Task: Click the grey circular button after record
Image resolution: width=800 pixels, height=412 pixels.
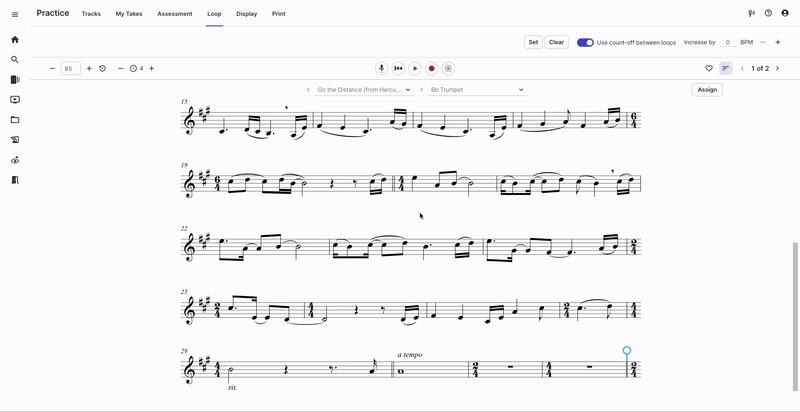Action: [x=448, y=68]
